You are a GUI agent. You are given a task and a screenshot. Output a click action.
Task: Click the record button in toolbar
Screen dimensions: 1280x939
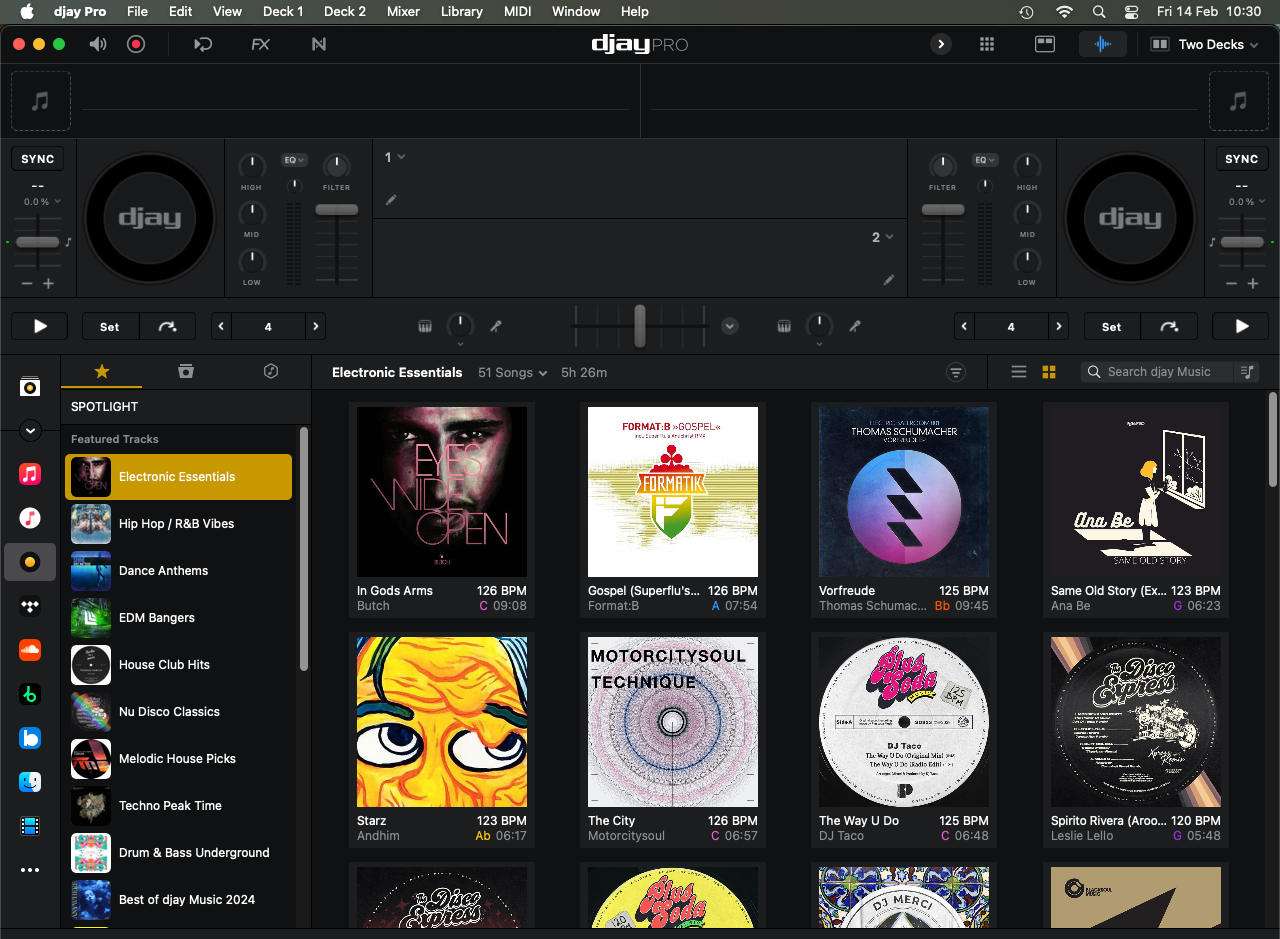tap(136, 44)
